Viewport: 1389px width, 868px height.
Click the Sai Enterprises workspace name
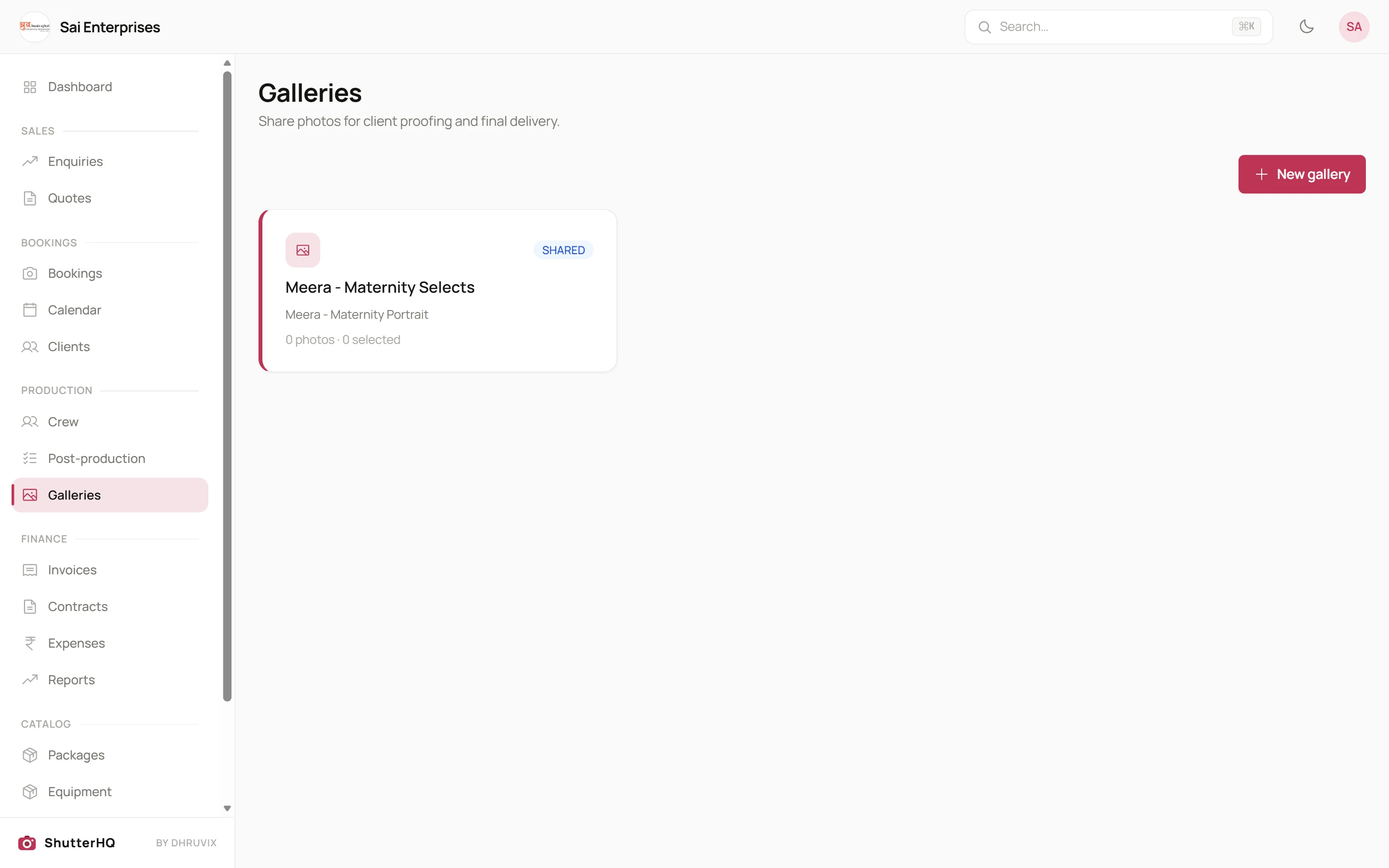click(109, 27)
